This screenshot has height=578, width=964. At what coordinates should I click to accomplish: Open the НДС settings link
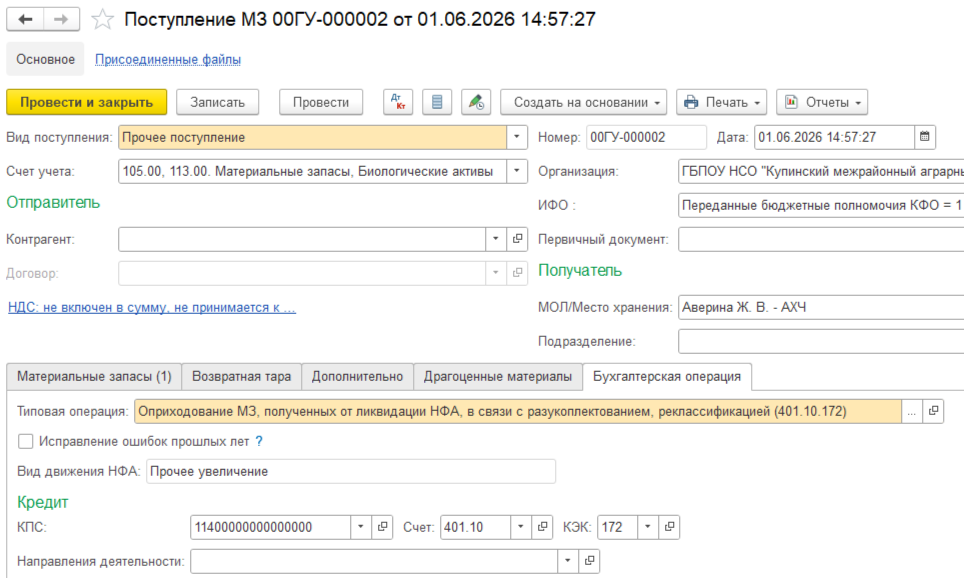(x=152, y=307)
